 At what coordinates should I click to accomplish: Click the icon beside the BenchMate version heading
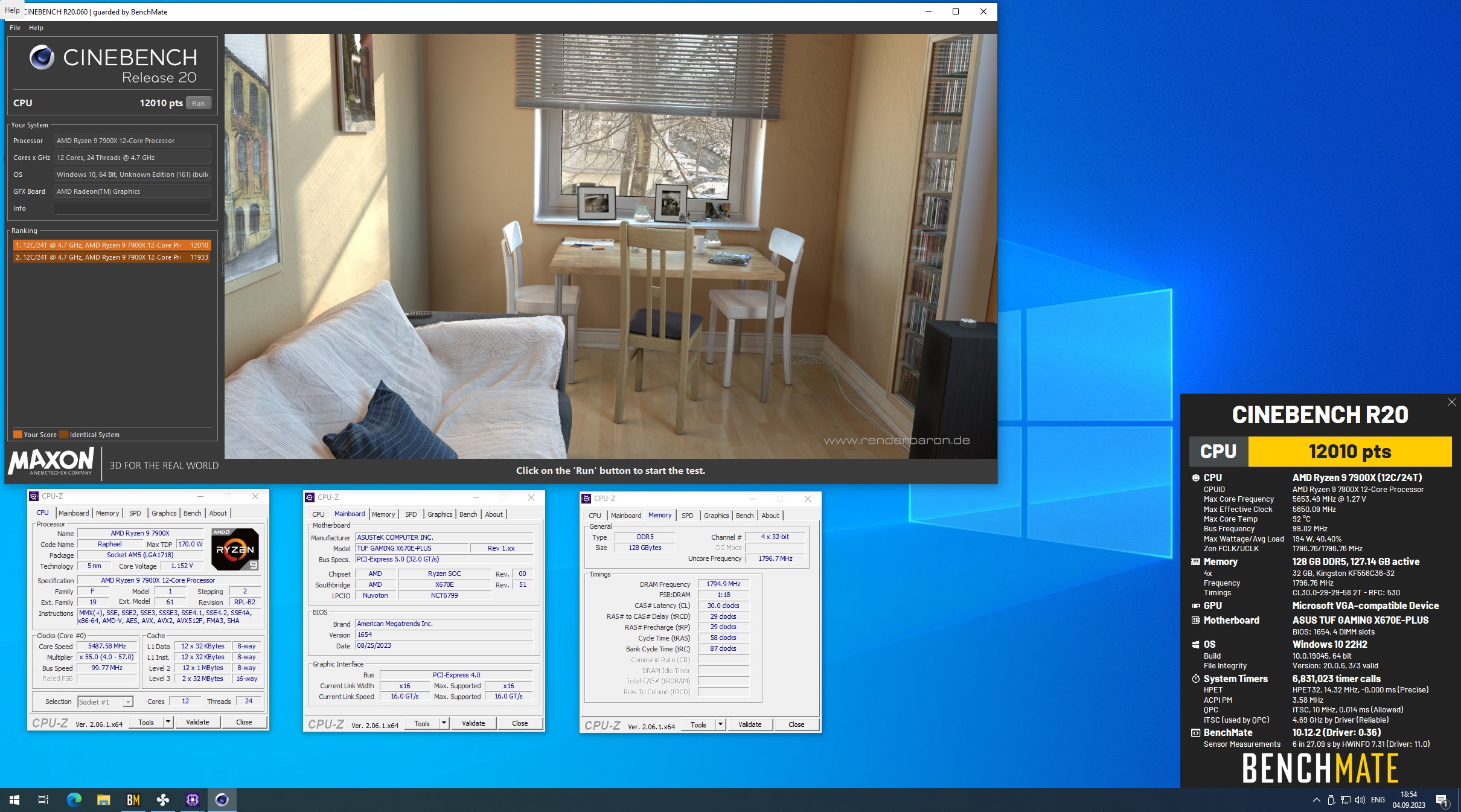(x=1195, y=732)
